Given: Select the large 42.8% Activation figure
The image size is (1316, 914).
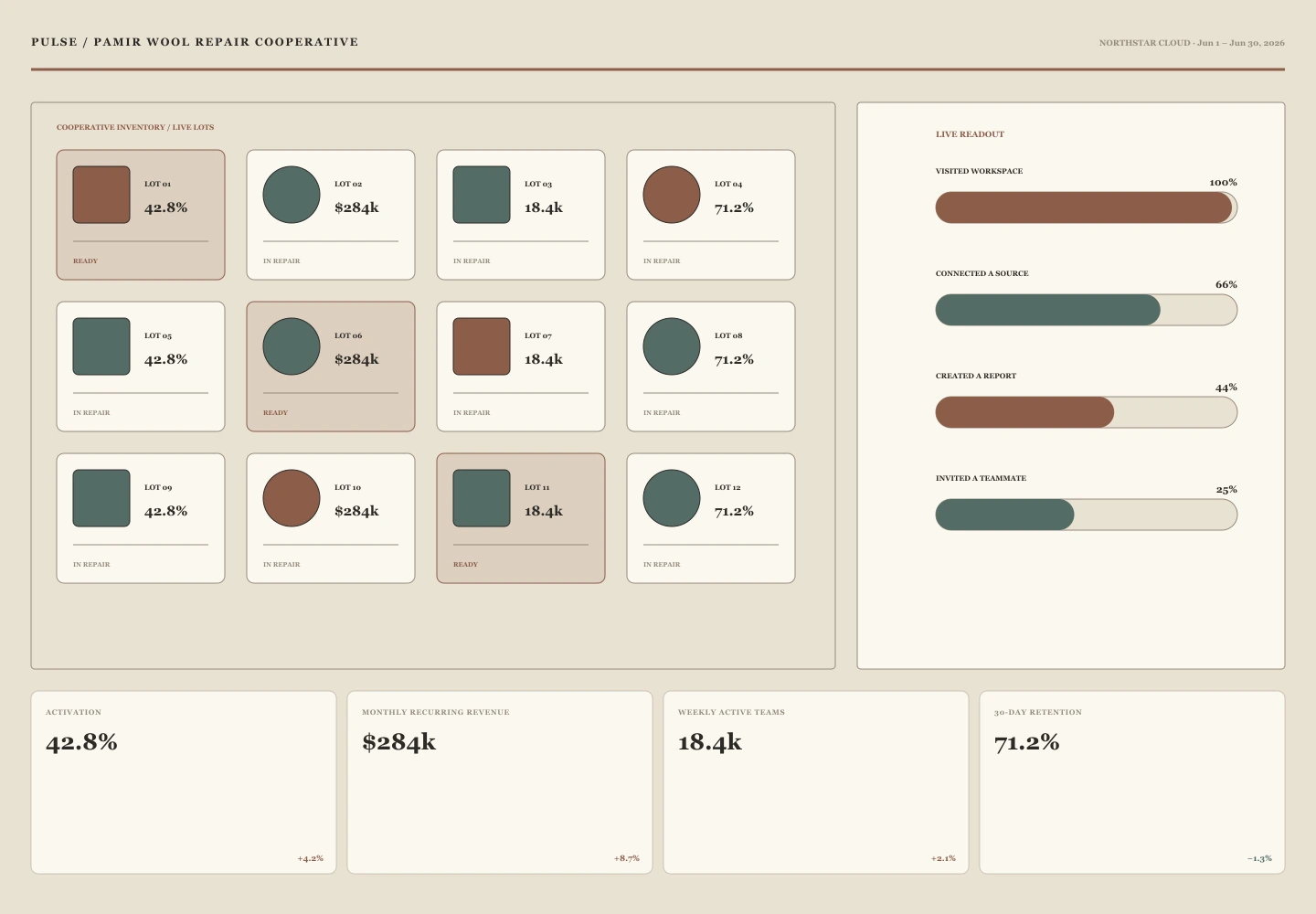Looking at the screenshot, I should coord(81,742).
